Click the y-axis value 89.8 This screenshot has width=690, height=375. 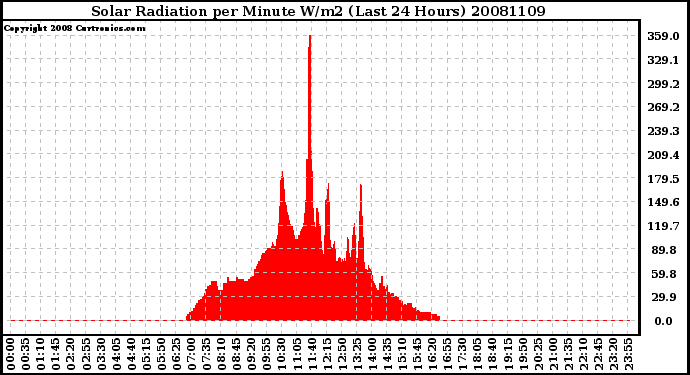click(664, 250)
